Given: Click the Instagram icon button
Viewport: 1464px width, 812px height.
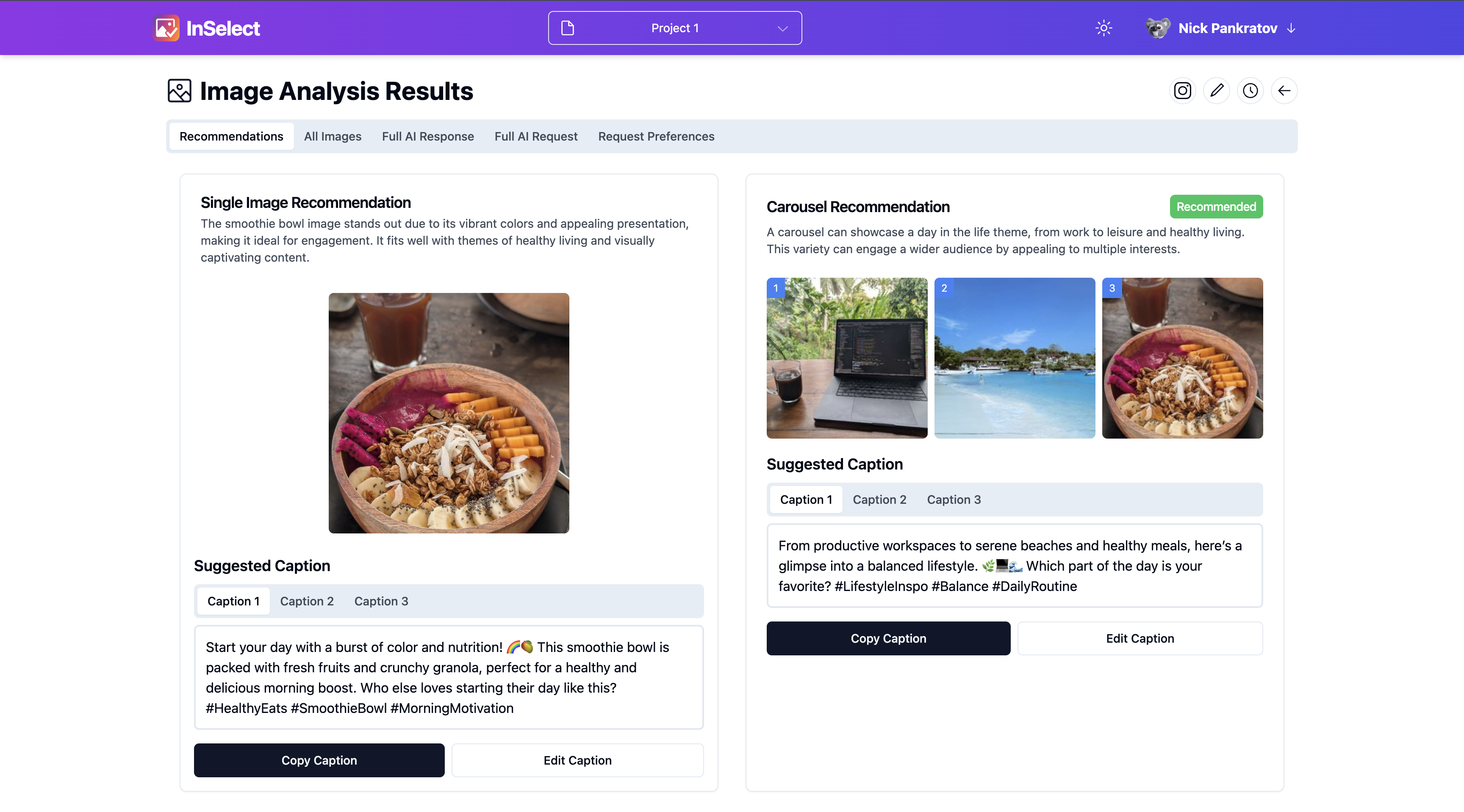Looking at the screenshot, I should pyautogui.click(x=1182, y=91).
